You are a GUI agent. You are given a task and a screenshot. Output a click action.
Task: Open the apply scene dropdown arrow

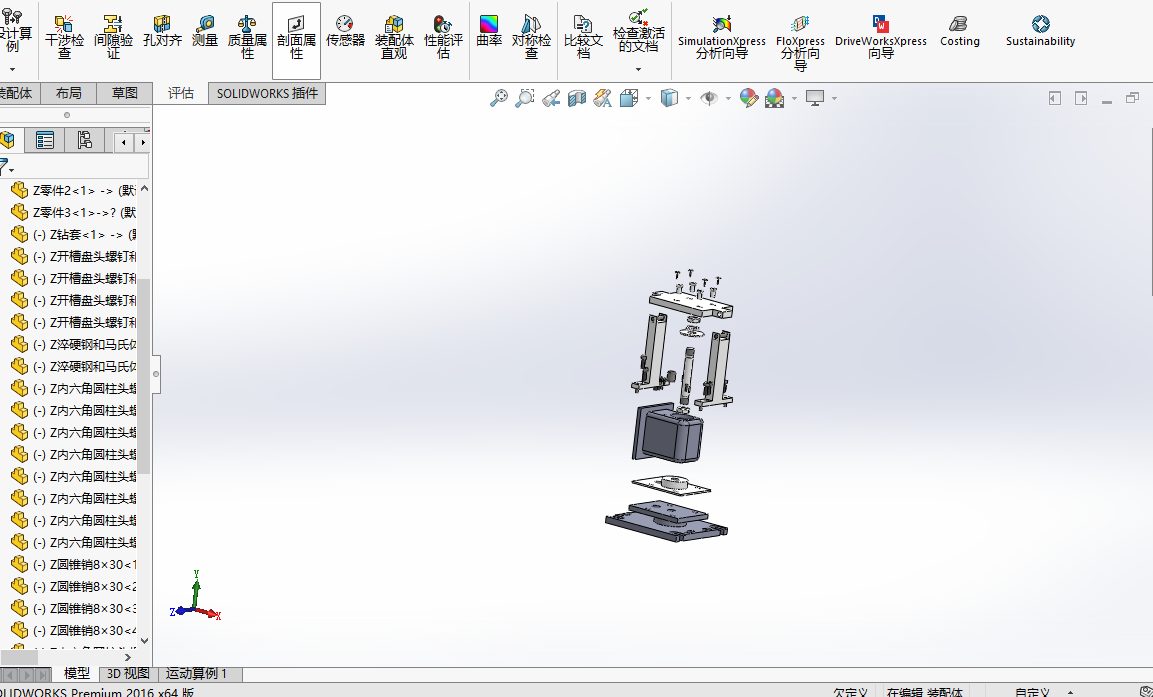pos(794,98)
